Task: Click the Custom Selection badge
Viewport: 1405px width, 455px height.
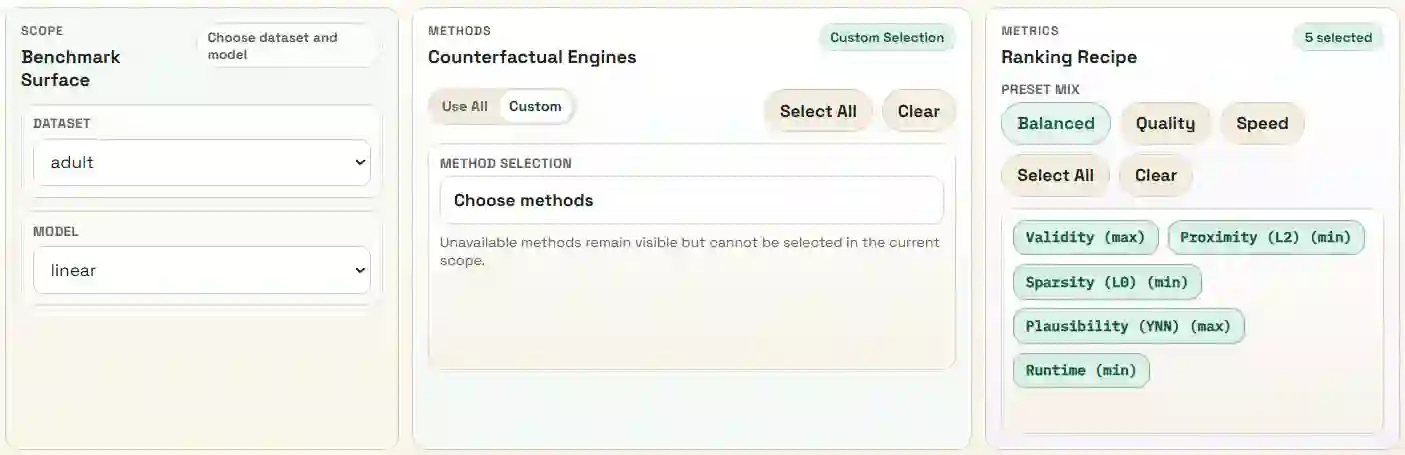Action: (887, 38)
